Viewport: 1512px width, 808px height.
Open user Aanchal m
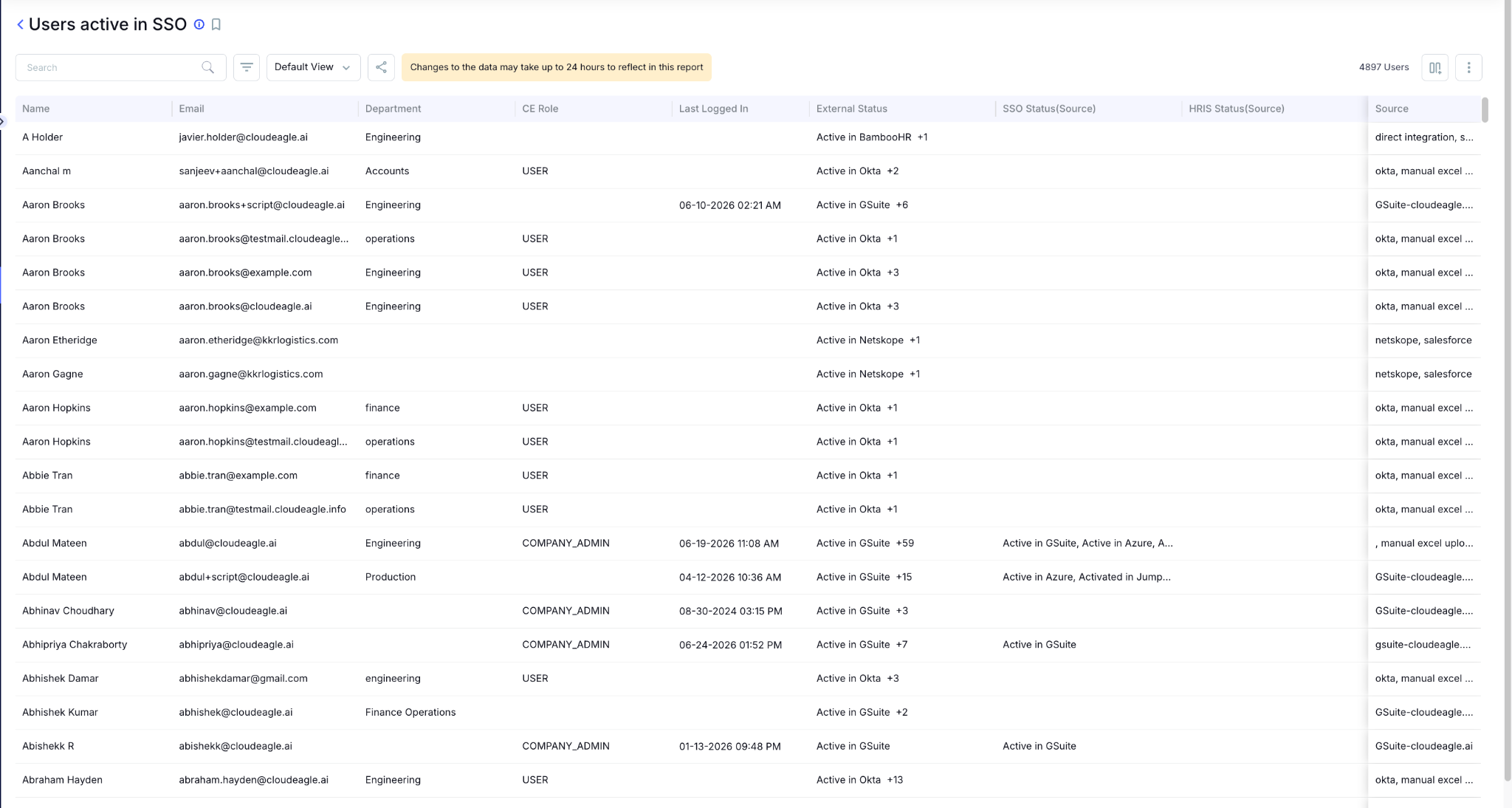[47, 171]
